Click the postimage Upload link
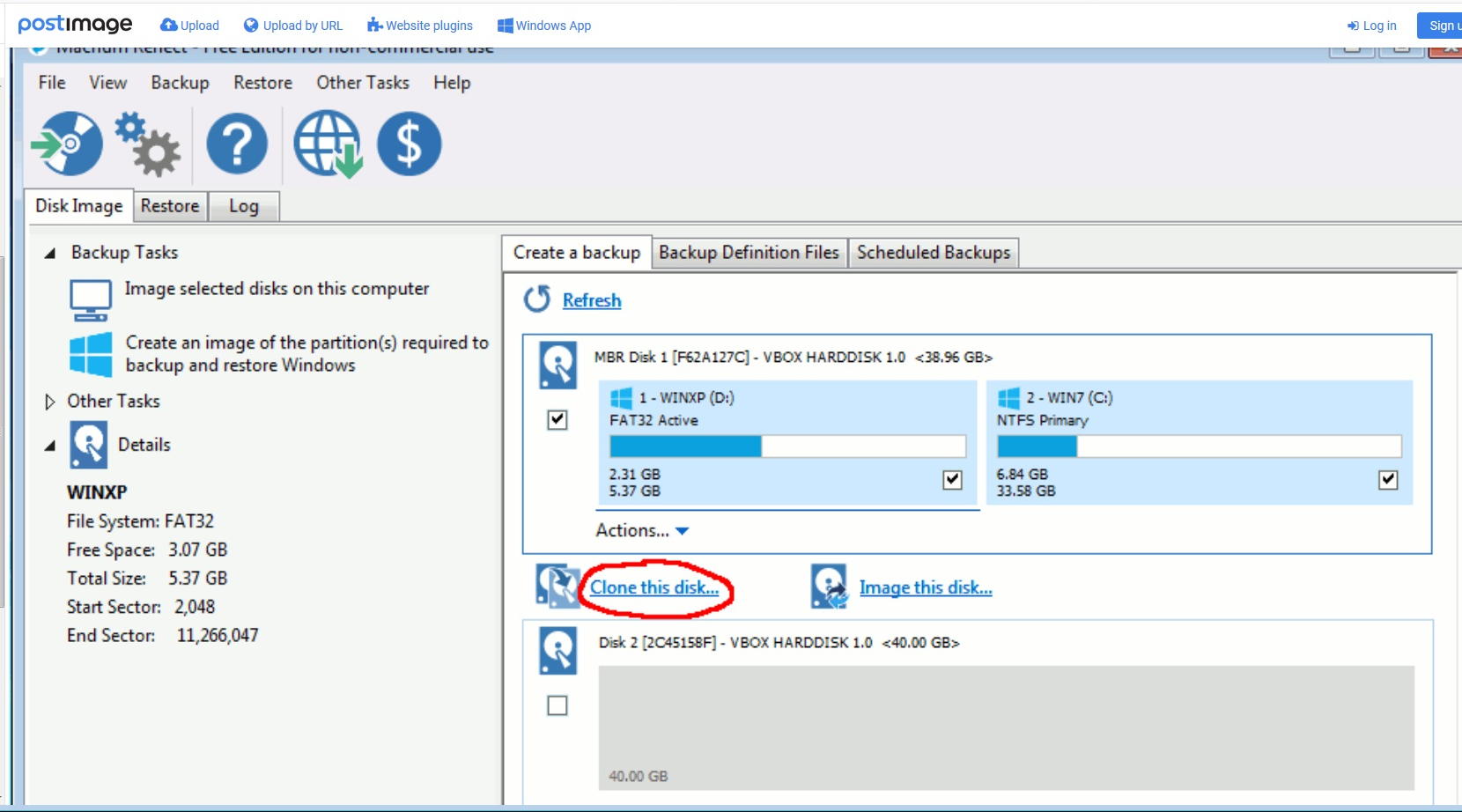The image size is (1462, 812). (x=189, y=26)
